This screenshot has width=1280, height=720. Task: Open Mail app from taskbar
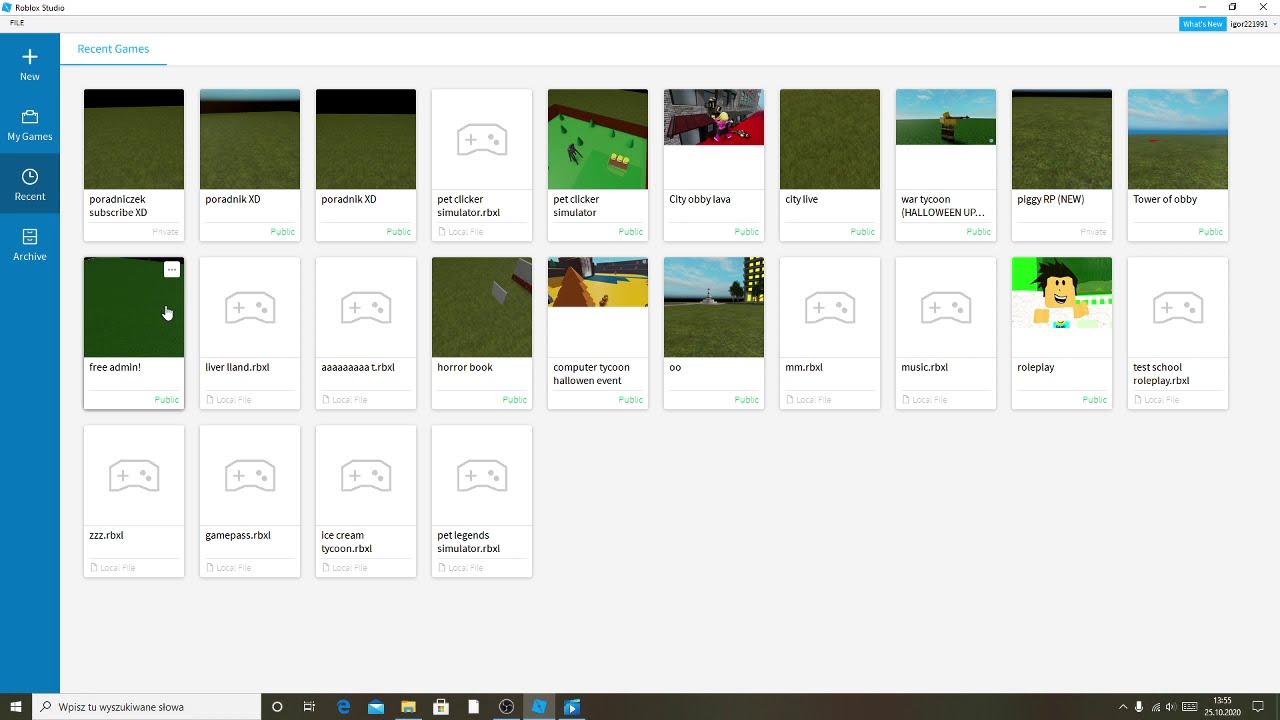[376, 707]
